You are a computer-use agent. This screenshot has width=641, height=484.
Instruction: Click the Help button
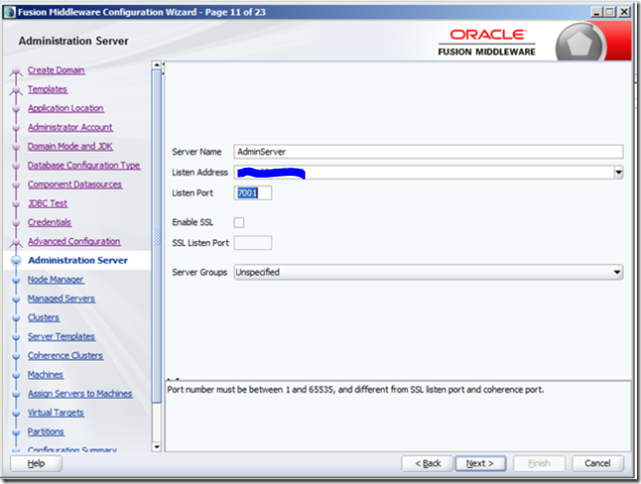click(36, 464)
